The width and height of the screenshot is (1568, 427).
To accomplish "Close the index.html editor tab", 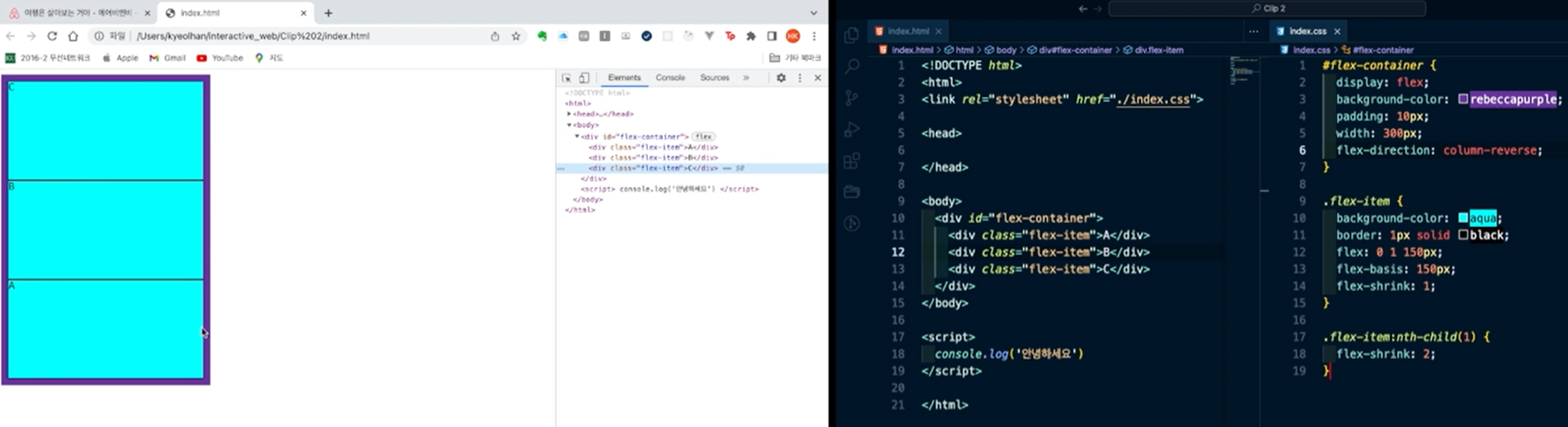I will point(938,32).
